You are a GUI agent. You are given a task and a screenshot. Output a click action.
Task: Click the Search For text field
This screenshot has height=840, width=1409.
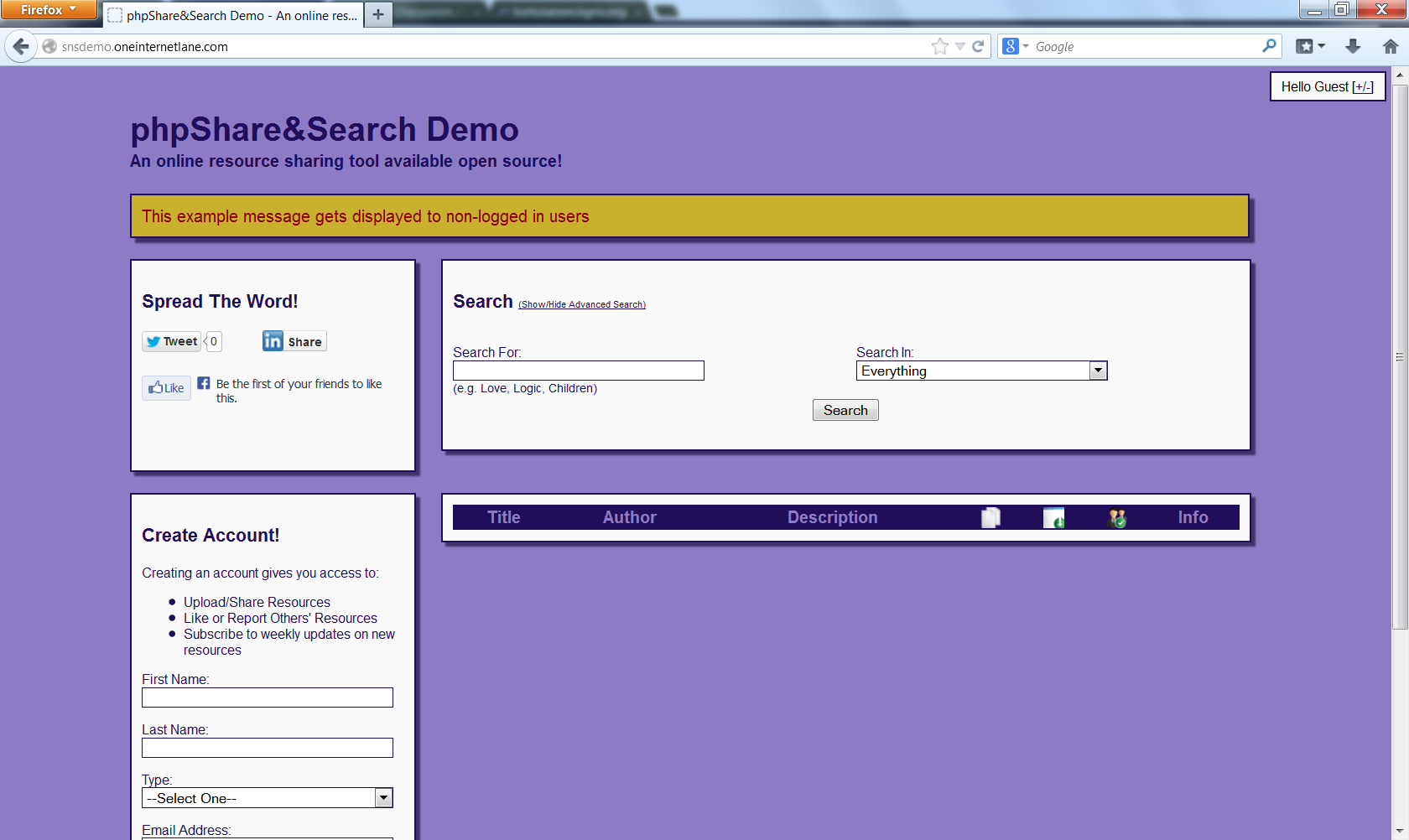point(578,371)
